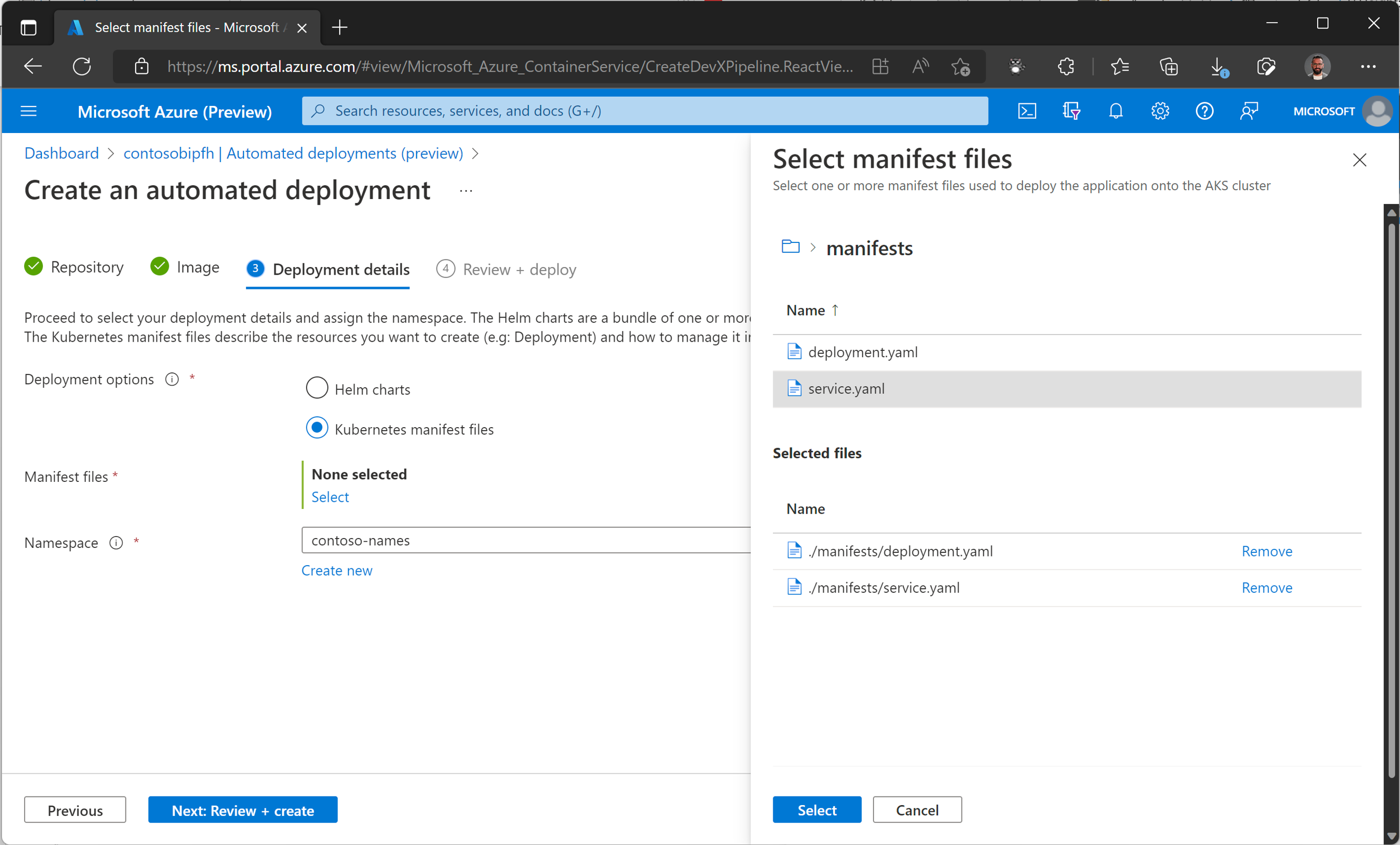Open browser collections icon
1400x845 pixels.
(1169, 66)
